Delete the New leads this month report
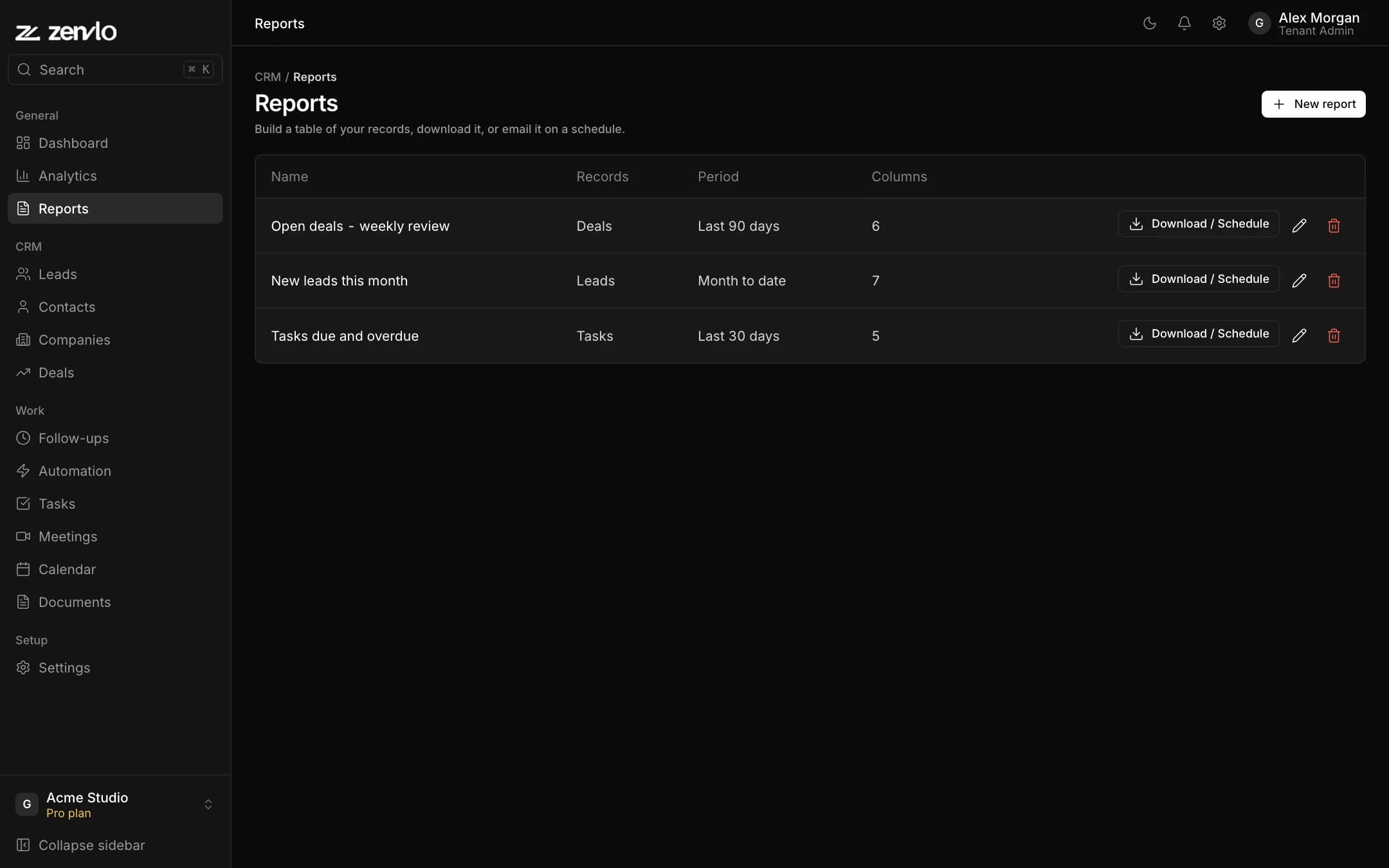The image size is (1389, 868). 1334,280
